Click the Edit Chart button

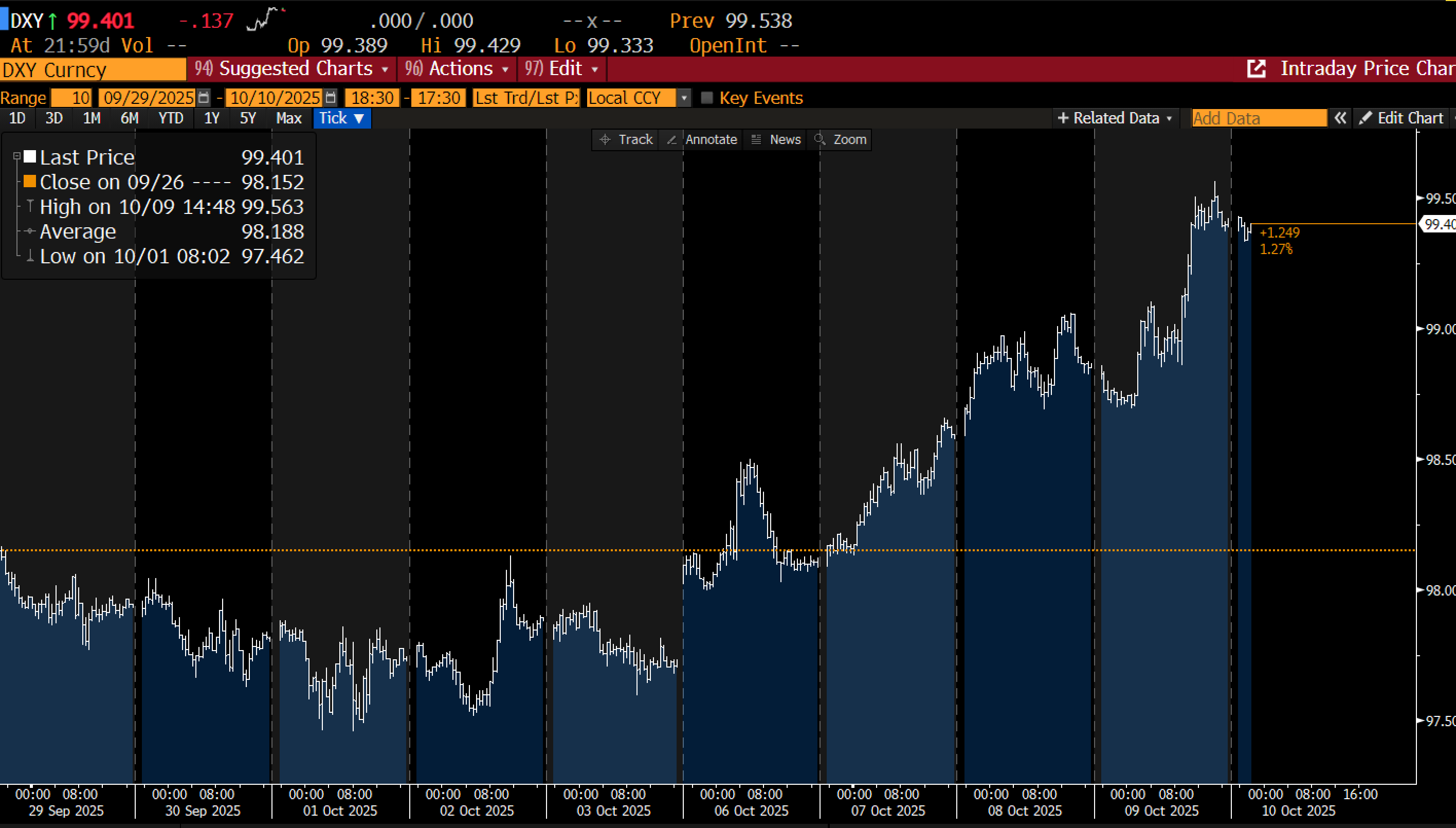tap(1402, 118)
